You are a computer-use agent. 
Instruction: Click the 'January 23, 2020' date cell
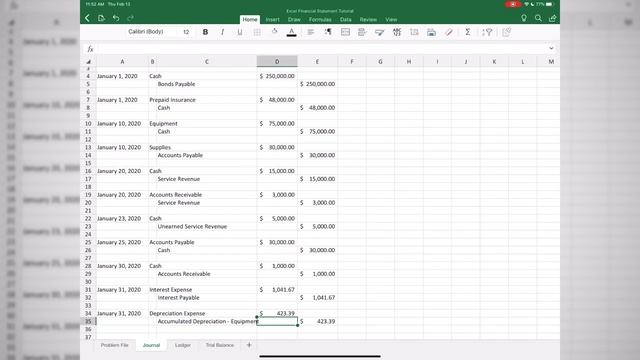click(119, 218)
